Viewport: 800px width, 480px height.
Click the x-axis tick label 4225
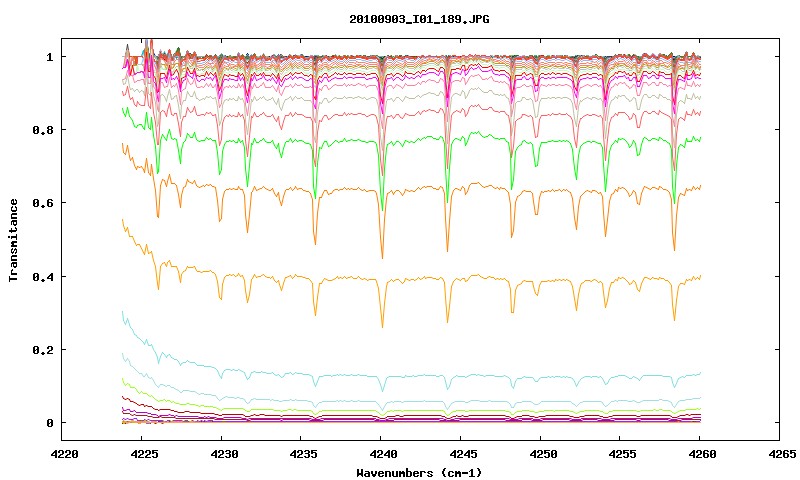pyautogui.click(x=144, y=454)
